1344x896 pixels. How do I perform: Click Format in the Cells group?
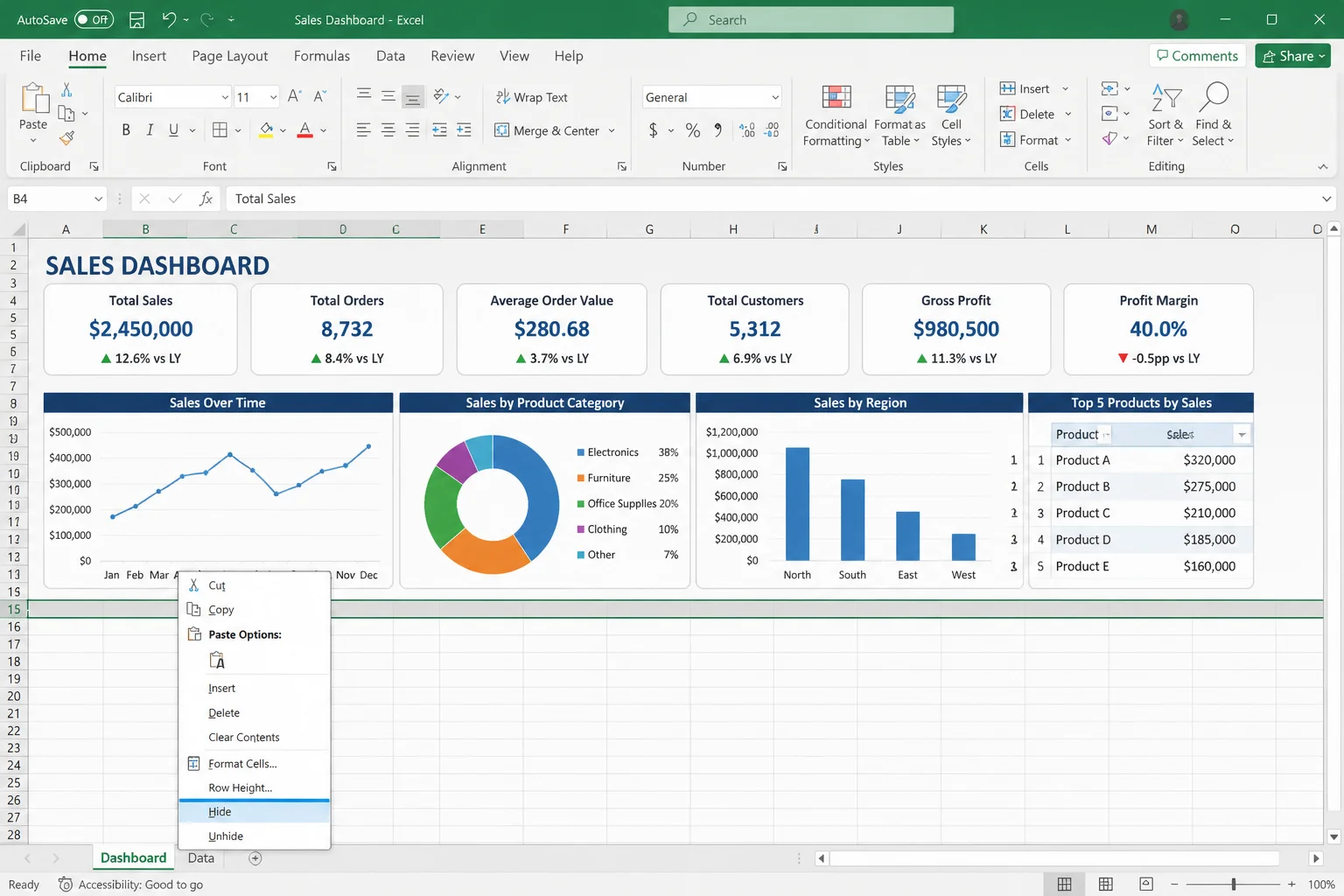(1035, 140)
